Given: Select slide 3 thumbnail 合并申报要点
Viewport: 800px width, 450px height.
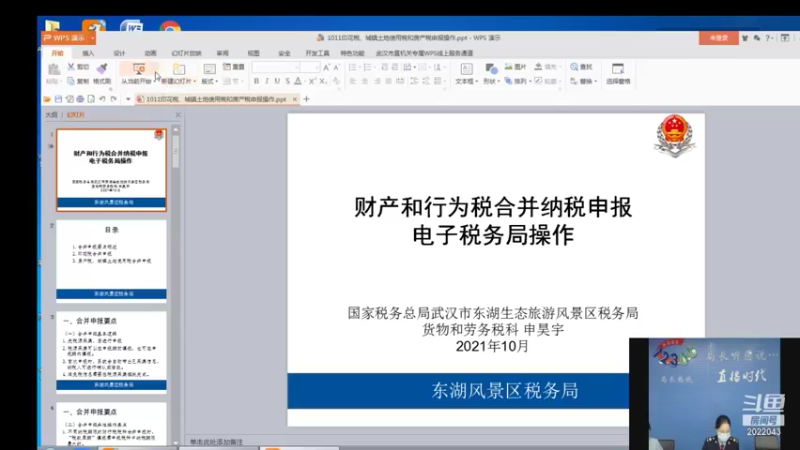Looking at the screenshot, I should (111, 352).
